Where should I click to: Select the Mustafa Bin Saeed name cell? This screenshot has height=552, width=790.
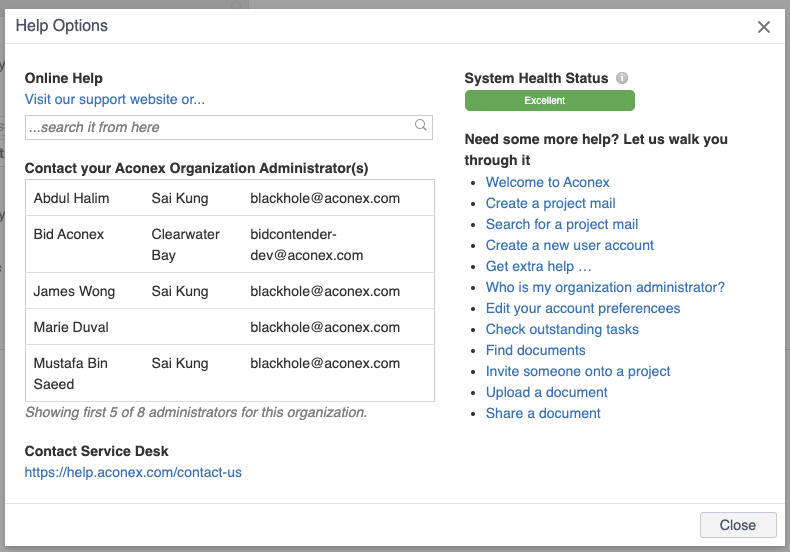(71, 374)
